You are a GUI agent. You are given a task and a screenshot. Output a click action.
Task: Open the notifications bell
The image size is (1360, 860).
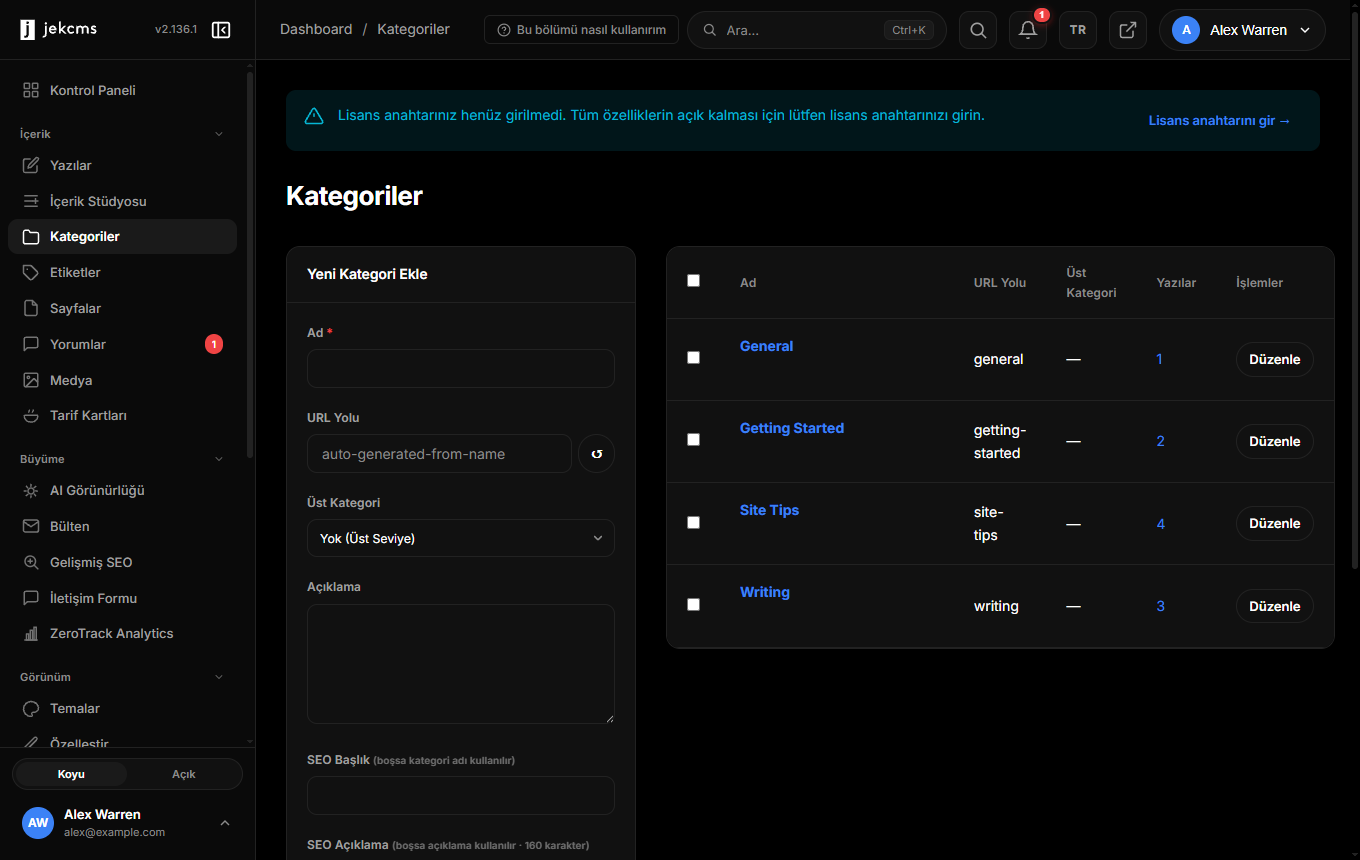point(1028,30)
